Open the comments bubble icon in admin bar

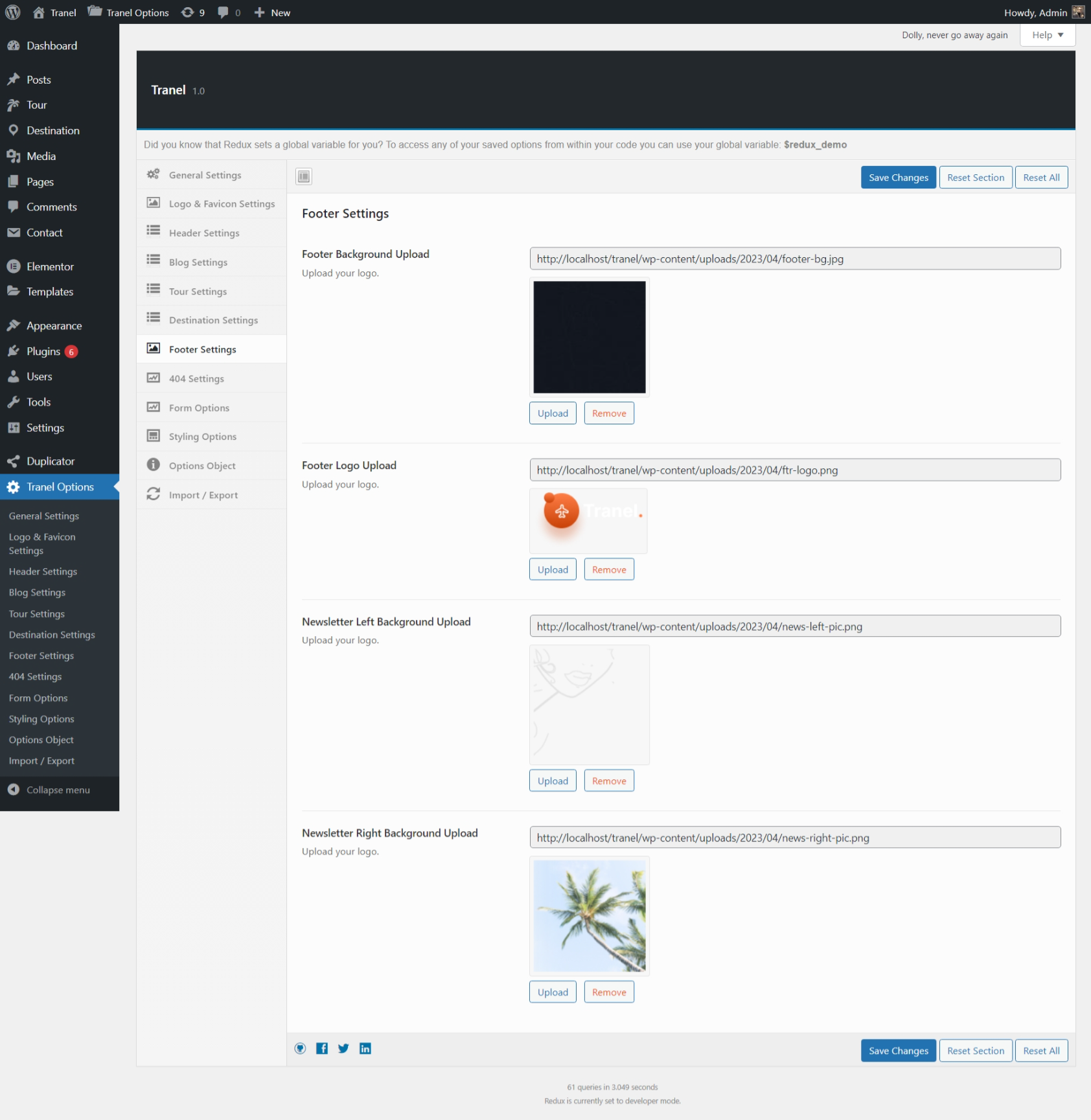223,12
